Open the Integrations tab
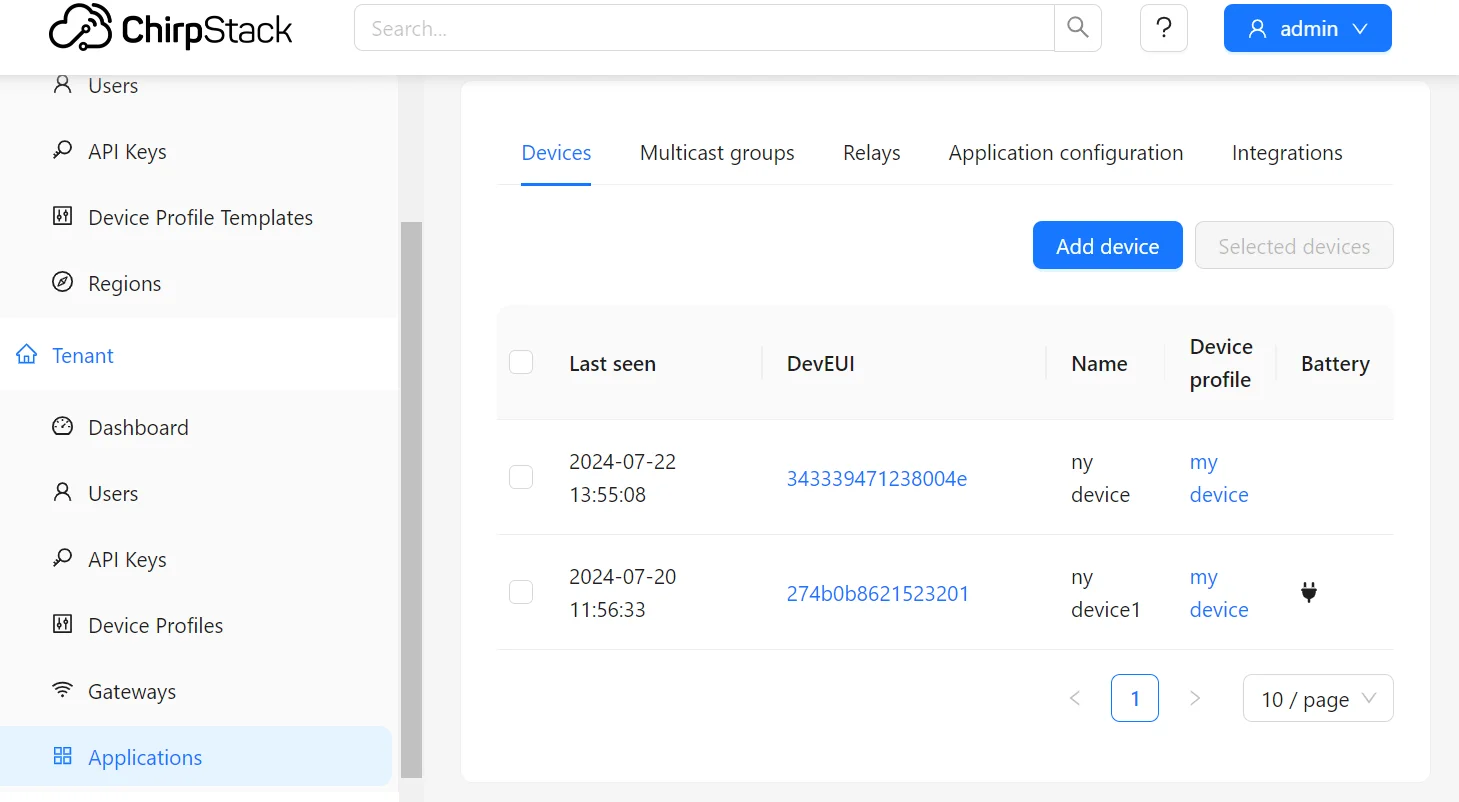Screen dimensions: 1459x802 pyautogui.click(x=1286, y=153)
